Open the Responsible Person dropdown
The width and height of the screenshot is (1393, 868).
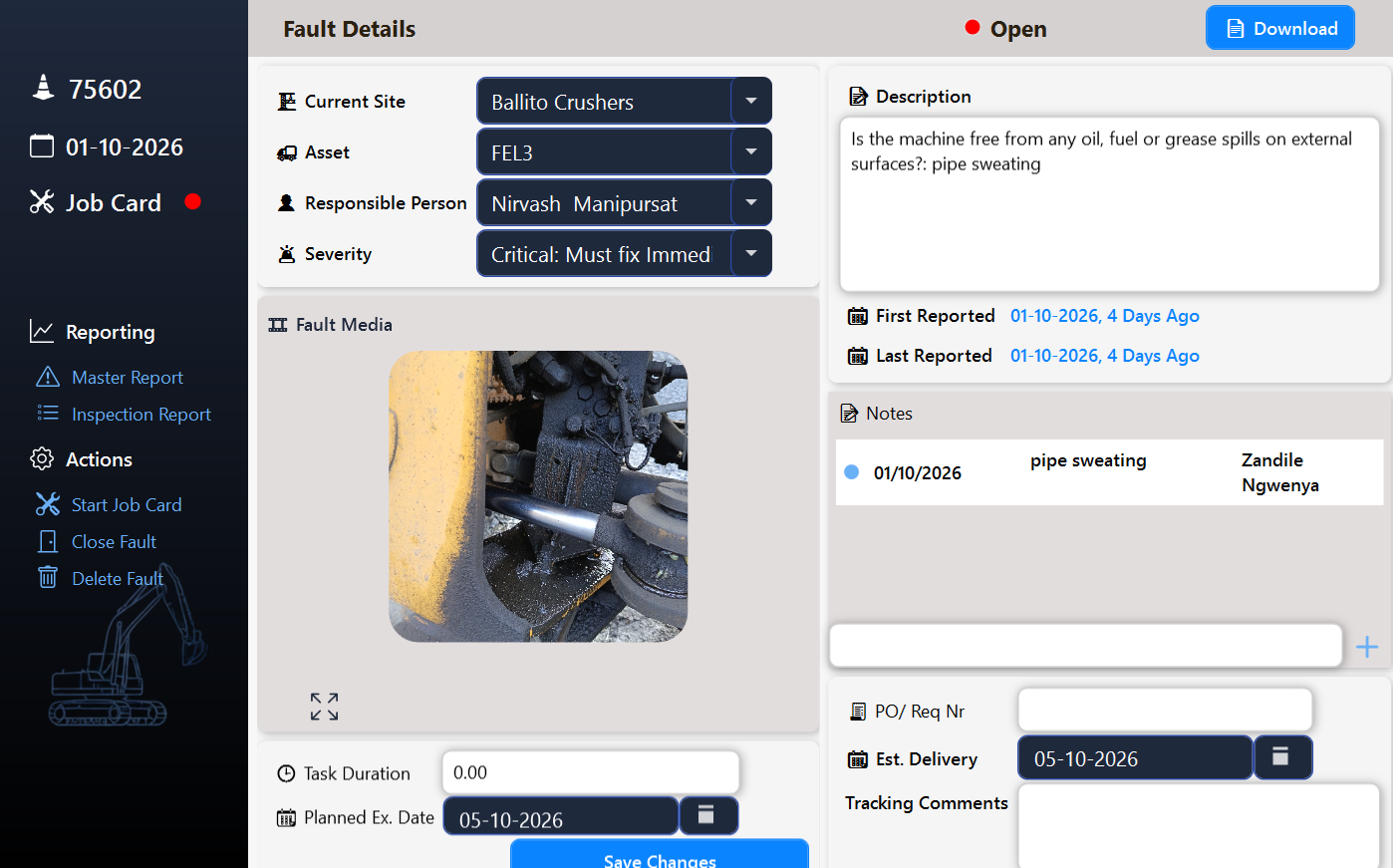coord(751,202)
